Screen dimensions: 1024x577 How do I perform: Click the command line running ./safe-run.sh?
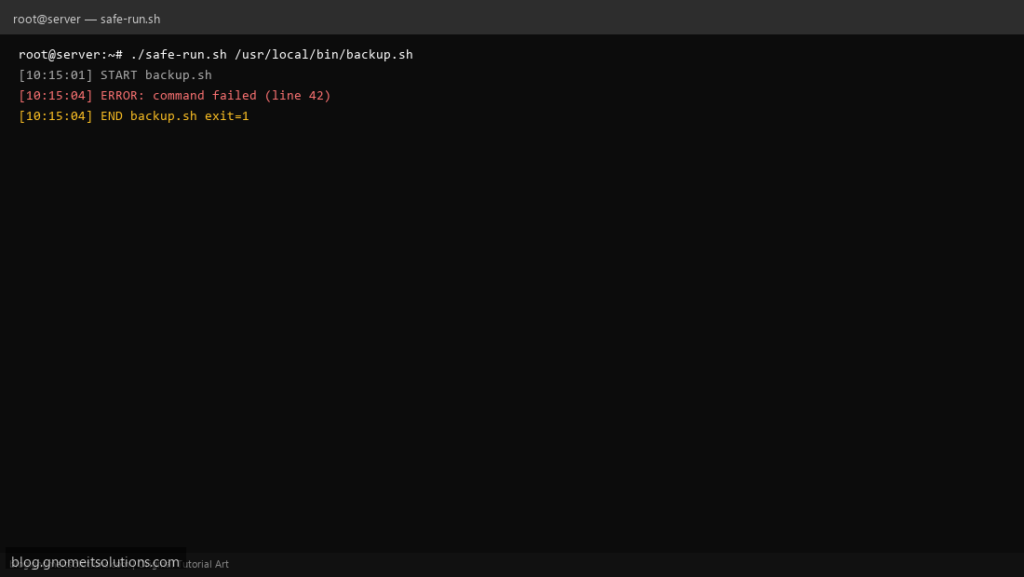coord(216,54)
